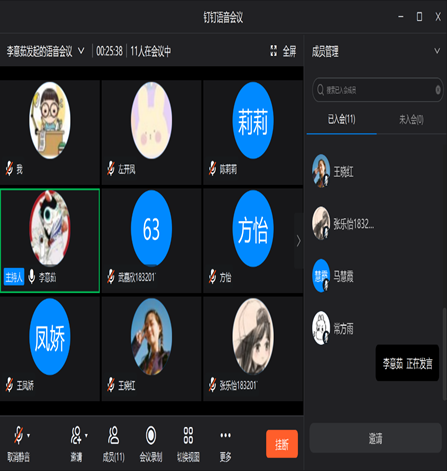Enter 全屏 fullscreen mode
This screenshot has width=447, height=471.
coord(283,51)
